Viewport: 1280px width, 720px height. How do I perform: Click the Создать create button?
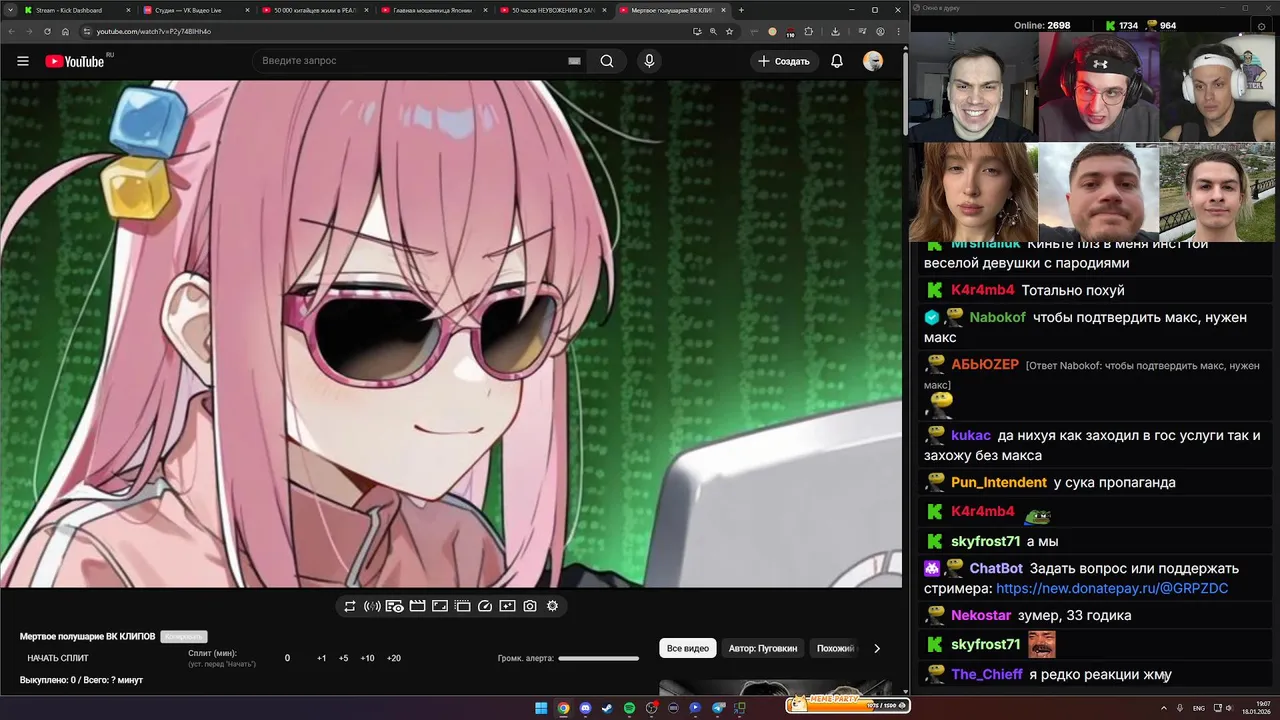click(x=783, y=61)
